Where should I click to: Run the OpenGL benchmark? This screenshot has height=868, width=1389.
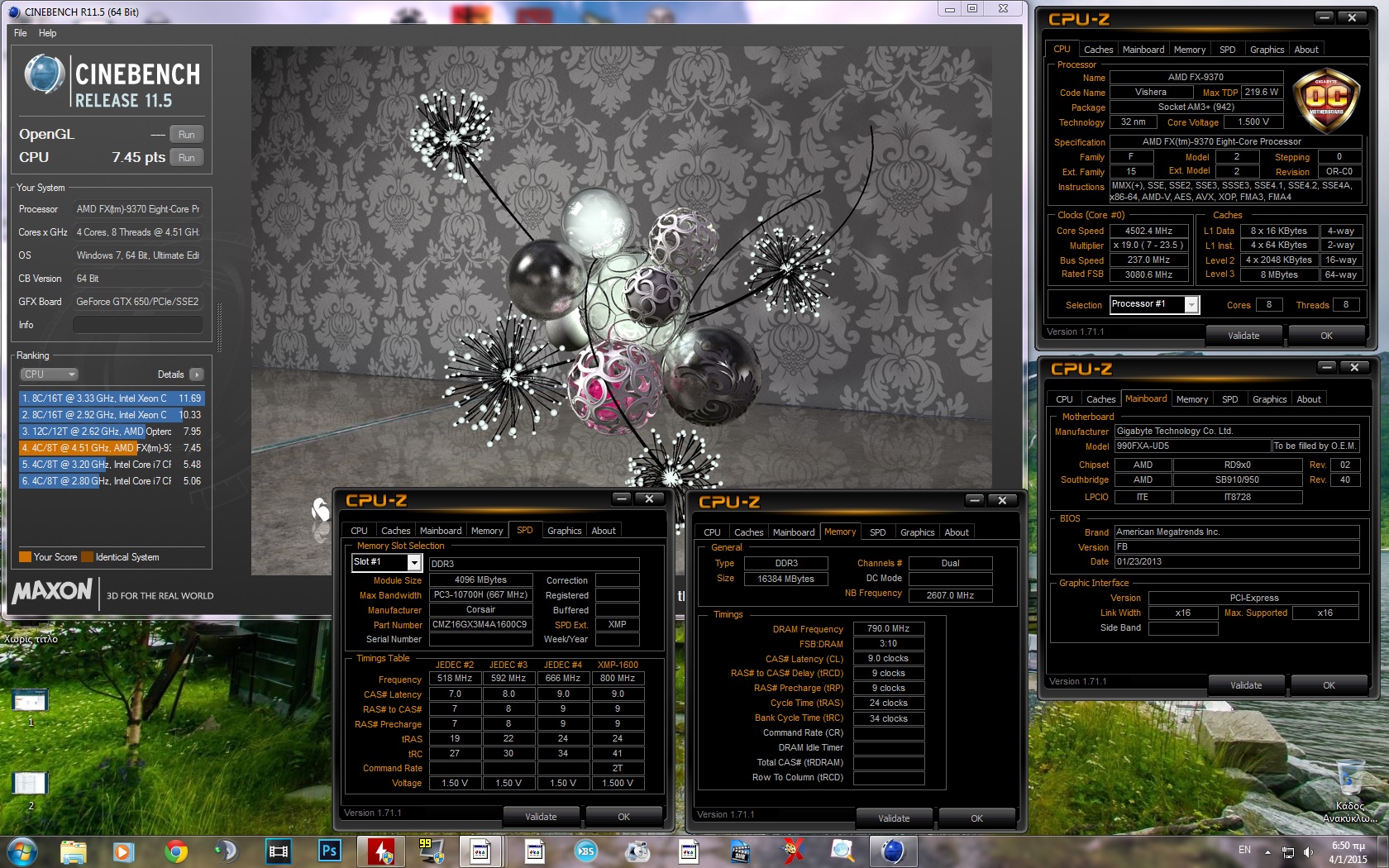tap(187, 135)
